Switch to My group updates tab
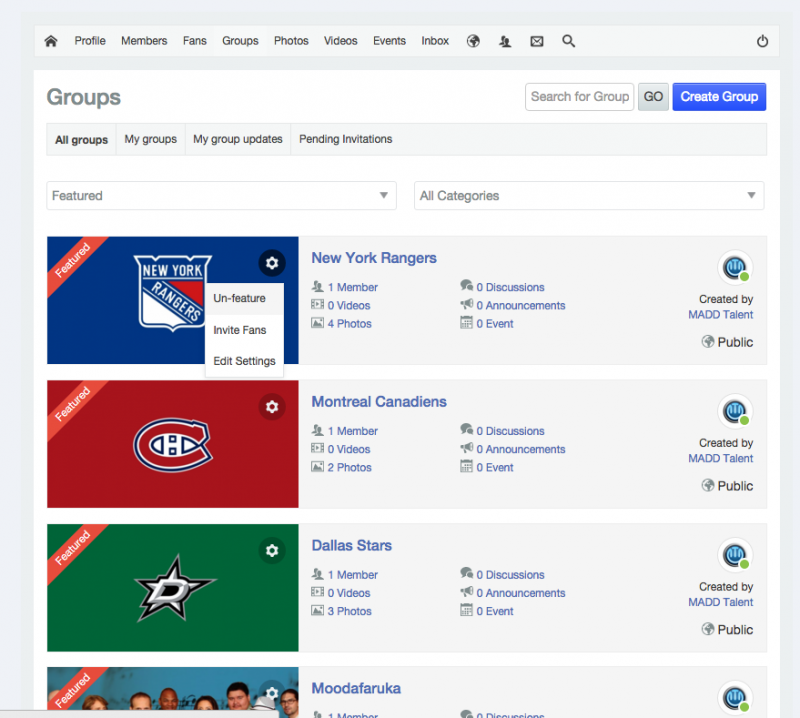 pos(238,139)
